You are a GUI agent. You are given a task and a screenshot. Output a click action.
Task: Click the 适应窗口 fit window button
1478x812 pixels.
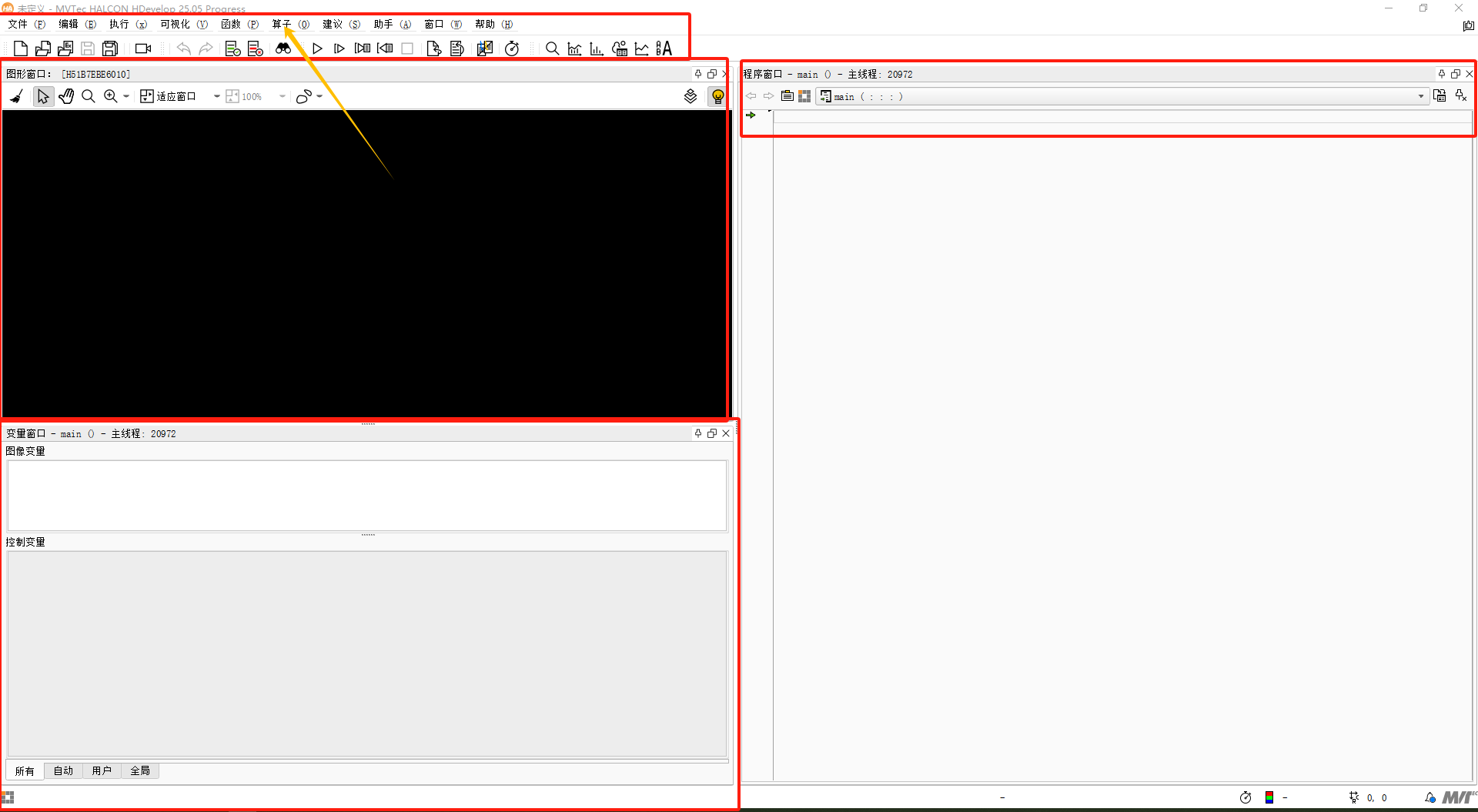pyautogui.click(x=169, y=96)
